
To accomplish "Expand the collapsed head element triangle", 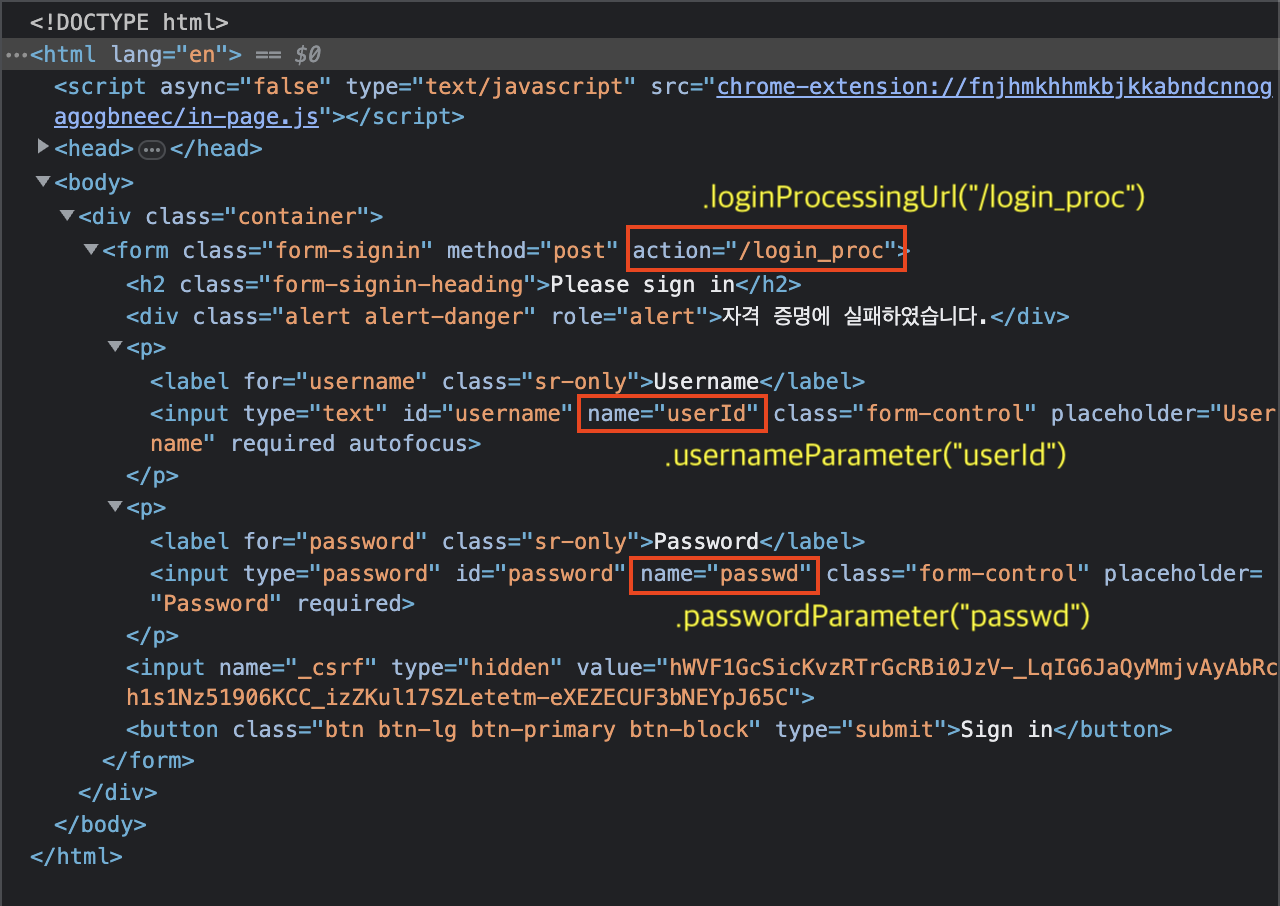I will tap(43, 148).
